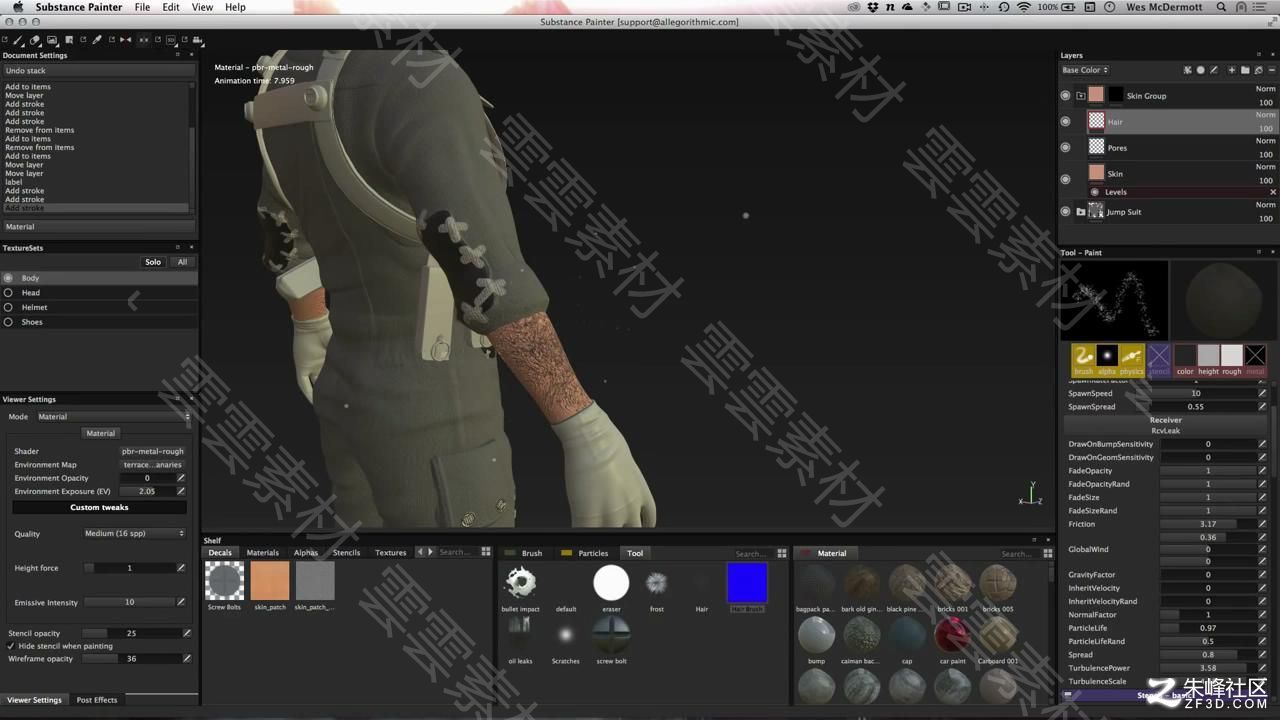Switch to the Alphas shelf tab
Viewport: 1280px width, 720px height.
(306, 553)
